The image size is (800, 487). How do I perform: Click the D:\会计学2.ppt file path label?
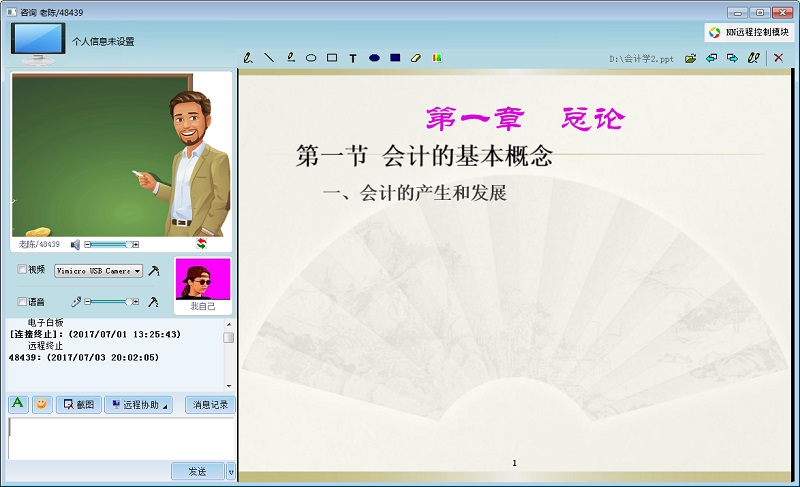click(x=641, y=59)
